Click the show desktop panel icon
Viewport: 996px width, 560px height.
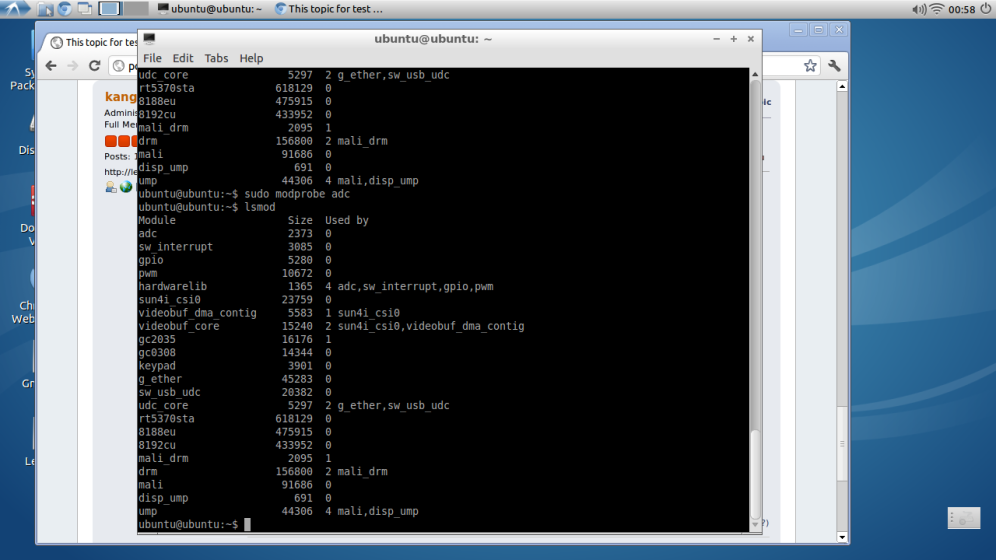click(84, 9)
